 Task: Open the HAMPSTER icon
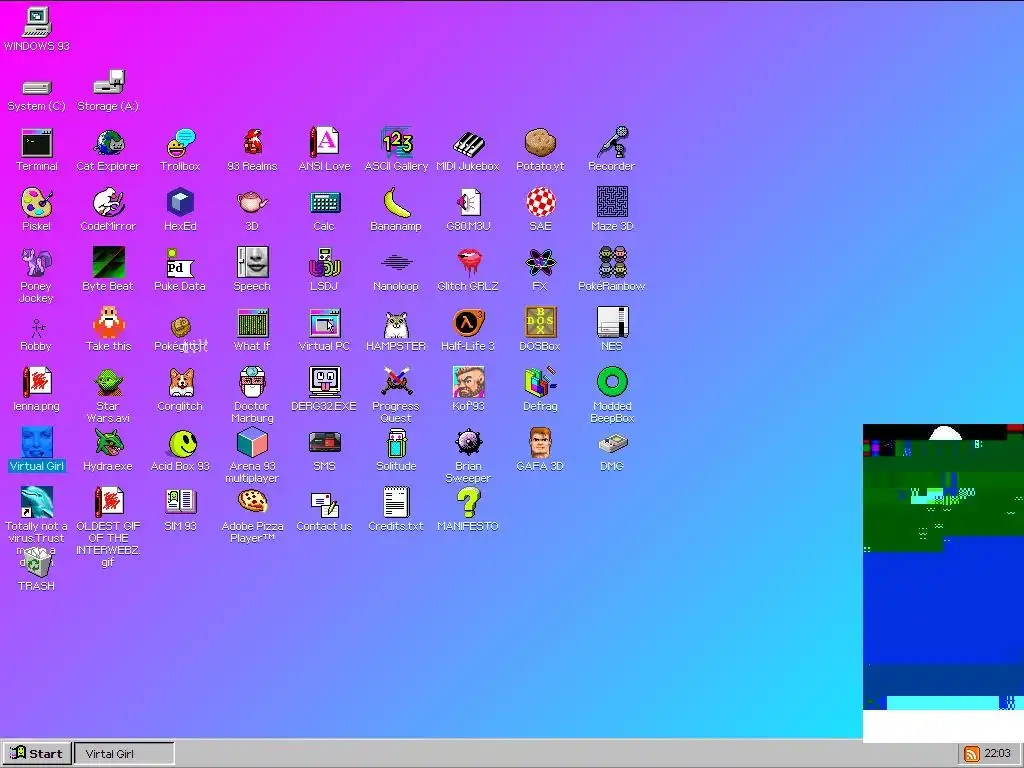coord(396,323)
